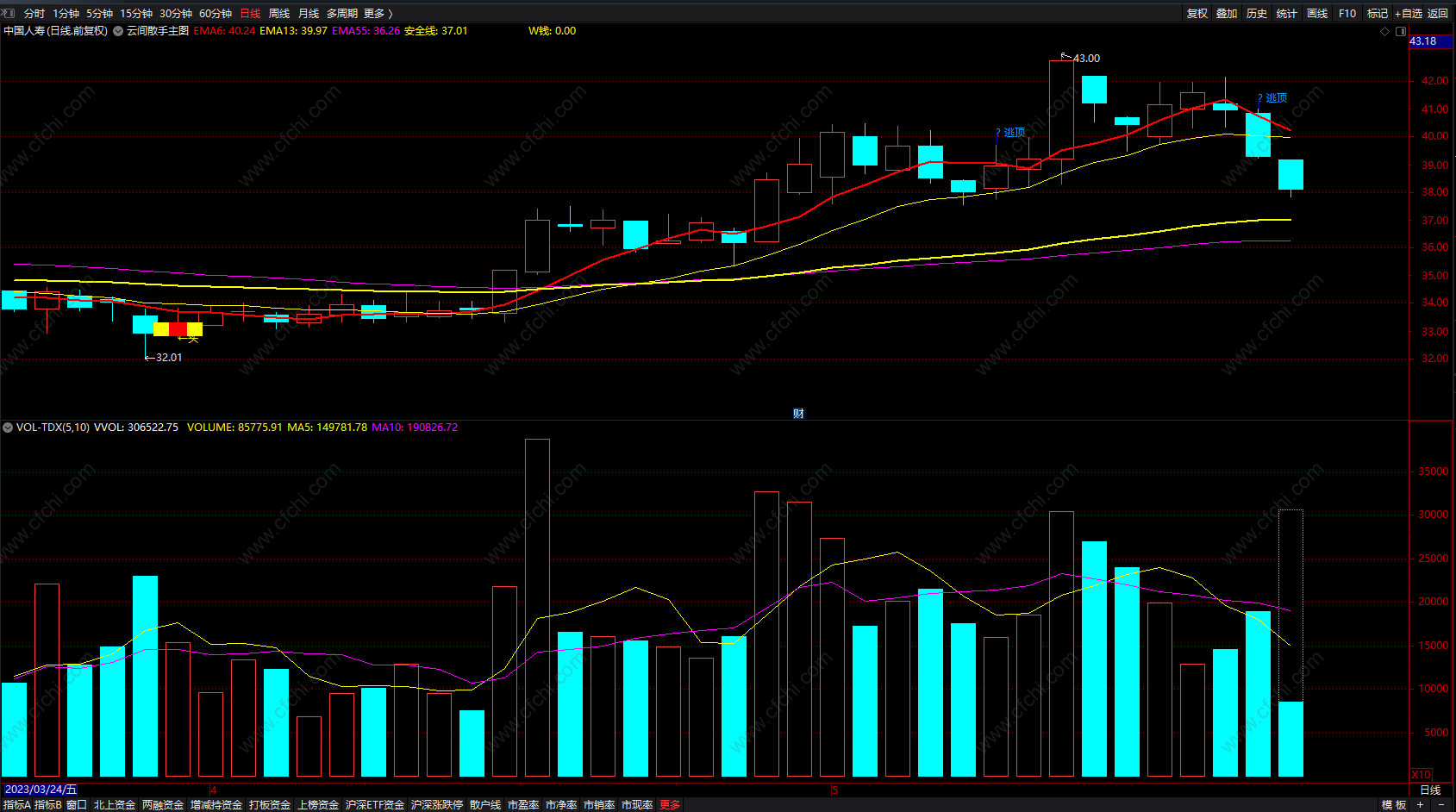Screen dimensions: 1456x812
Task: Click the minus zoom-out icon at bottom-right
Action: point(1440,805)
